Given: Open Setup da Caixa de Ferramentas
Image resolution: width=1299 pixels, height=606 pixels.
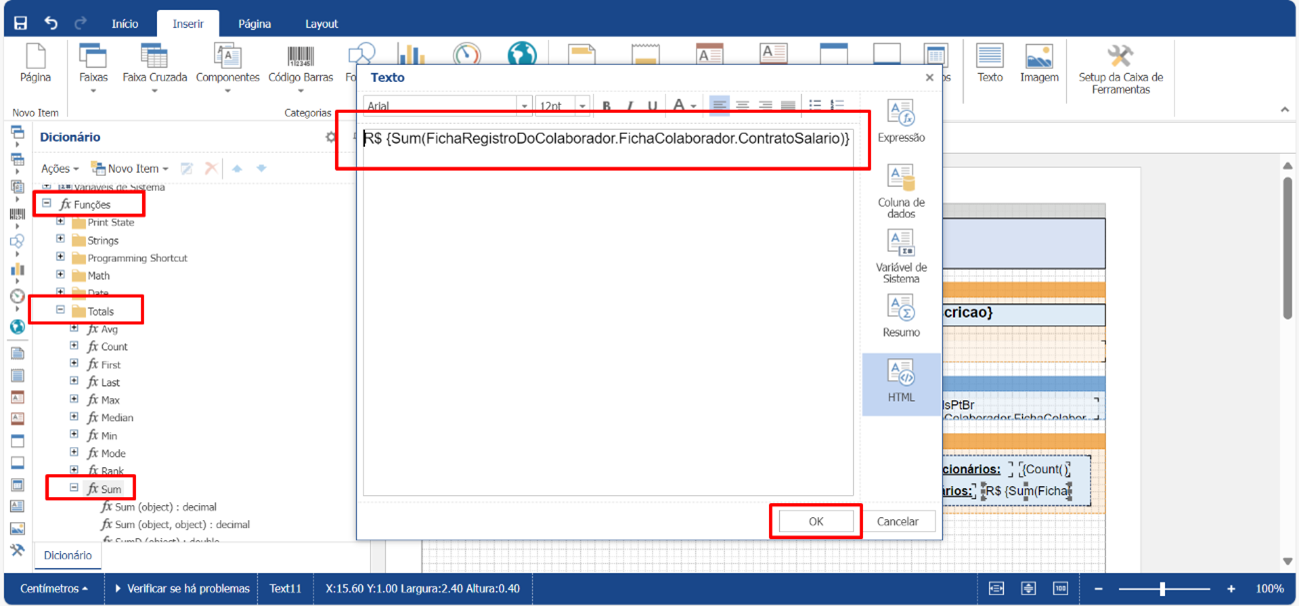Looking at the screenshot, I should click(x=1120, y=68).
